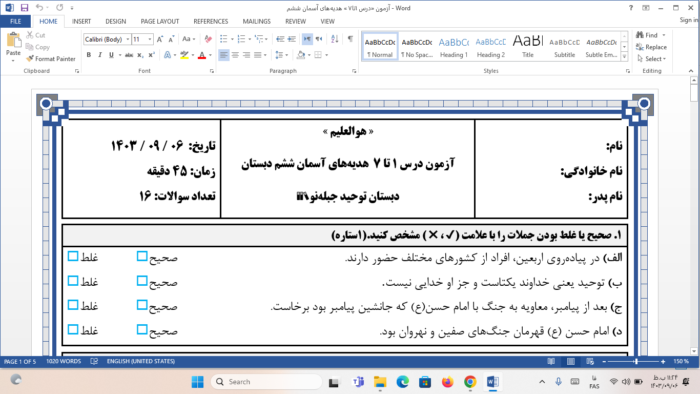Screen dimensions: 700x394
Task: Center the paragraph text
Action: tap(235, 55)
